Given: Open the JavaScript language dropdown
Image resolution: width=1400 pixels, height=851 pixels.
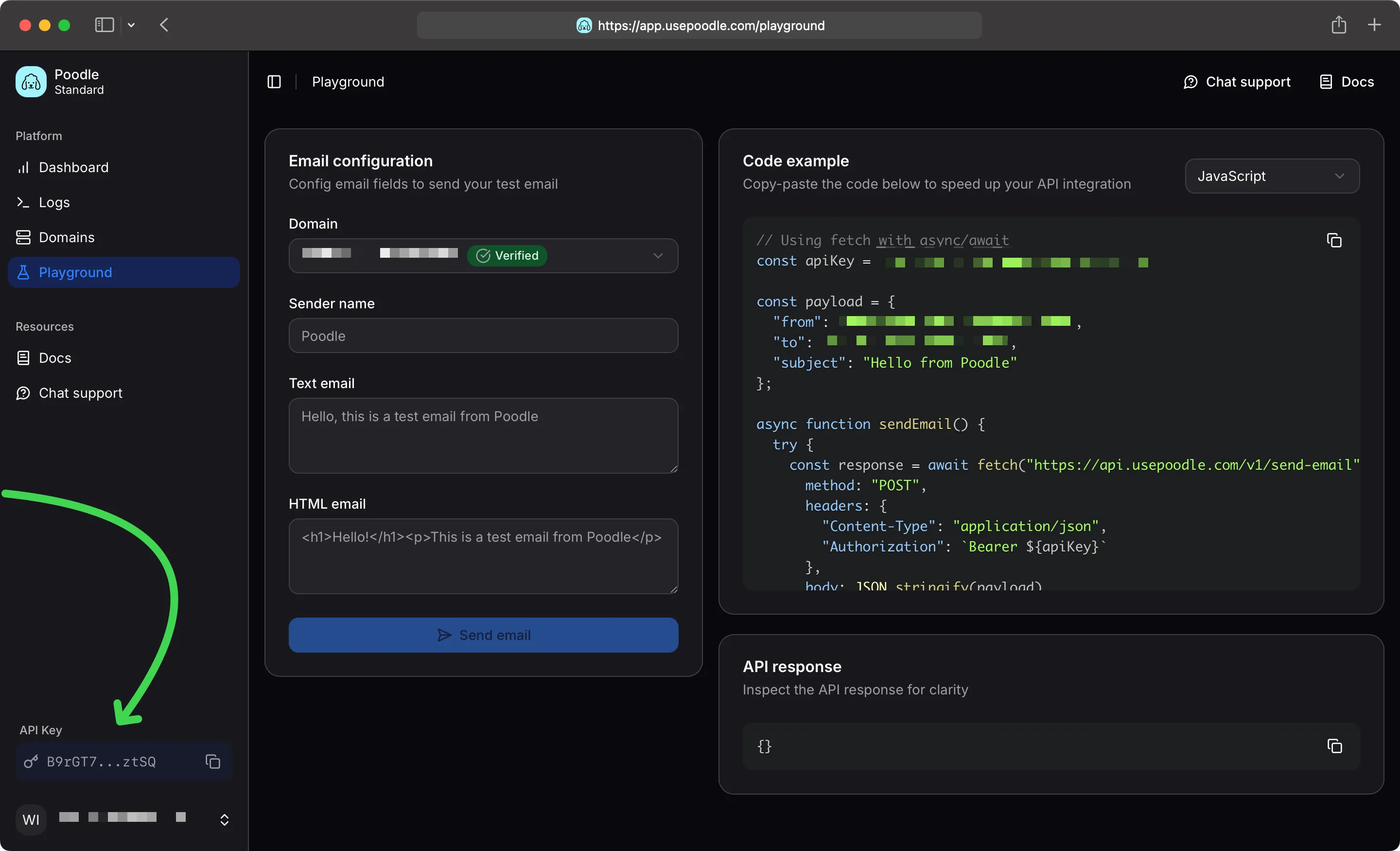Looking at the screenshot, I should [1272, 176].
